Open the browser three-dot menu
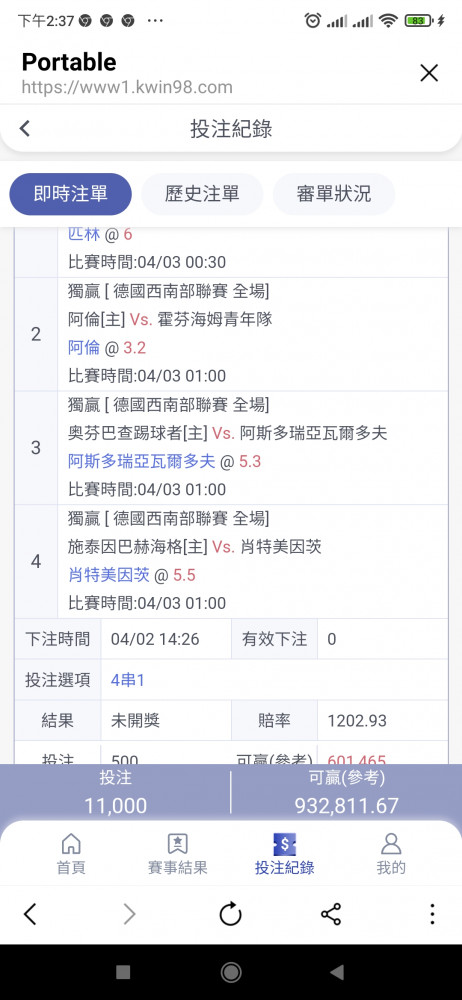This screenshot has width=462, height=1000. point(432,915)
